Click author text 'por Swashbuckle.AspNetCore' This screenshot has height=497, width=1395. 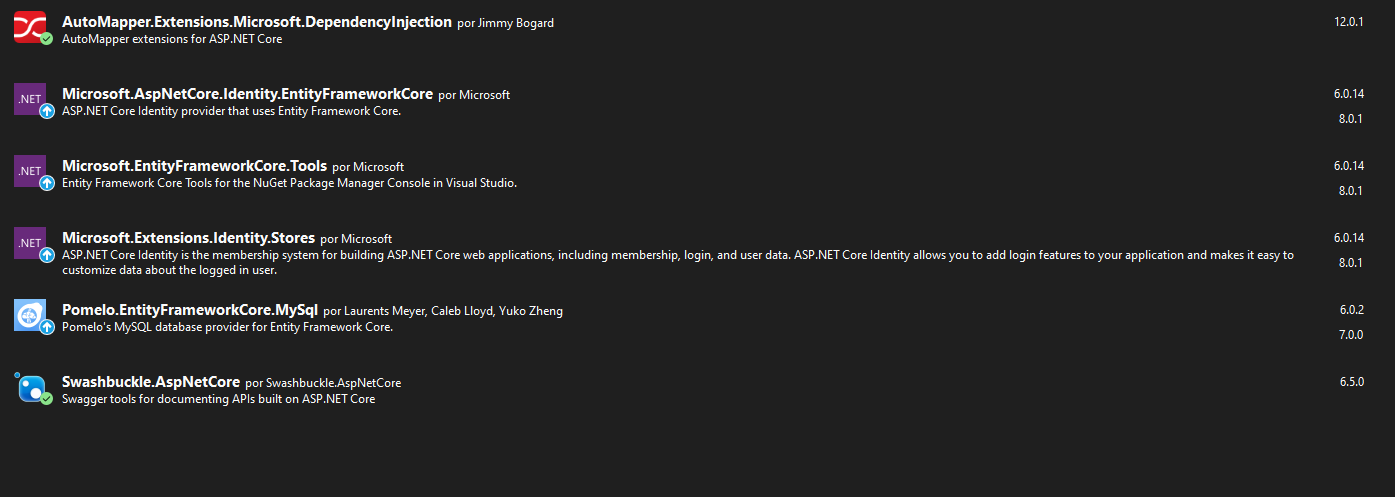click(323, 383)
